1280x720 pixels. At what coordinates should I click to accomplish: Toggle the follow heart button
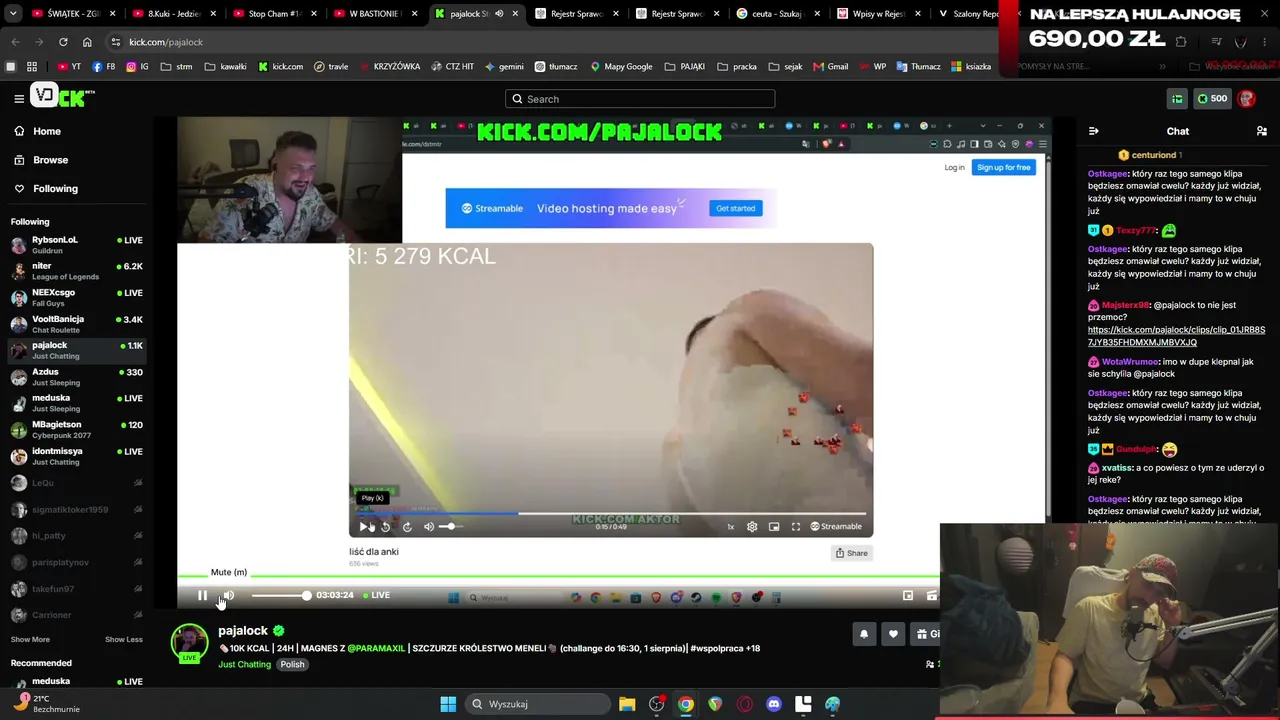tap(894, 634)
